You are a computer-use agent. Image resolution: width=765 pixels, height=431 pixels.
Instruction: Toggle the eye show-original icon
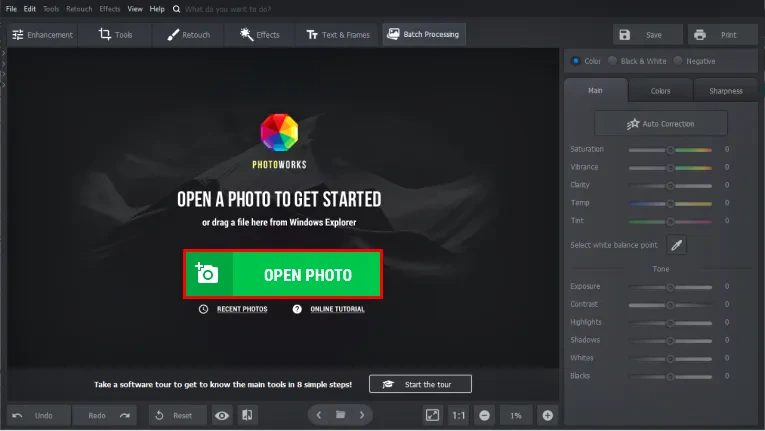221,415
